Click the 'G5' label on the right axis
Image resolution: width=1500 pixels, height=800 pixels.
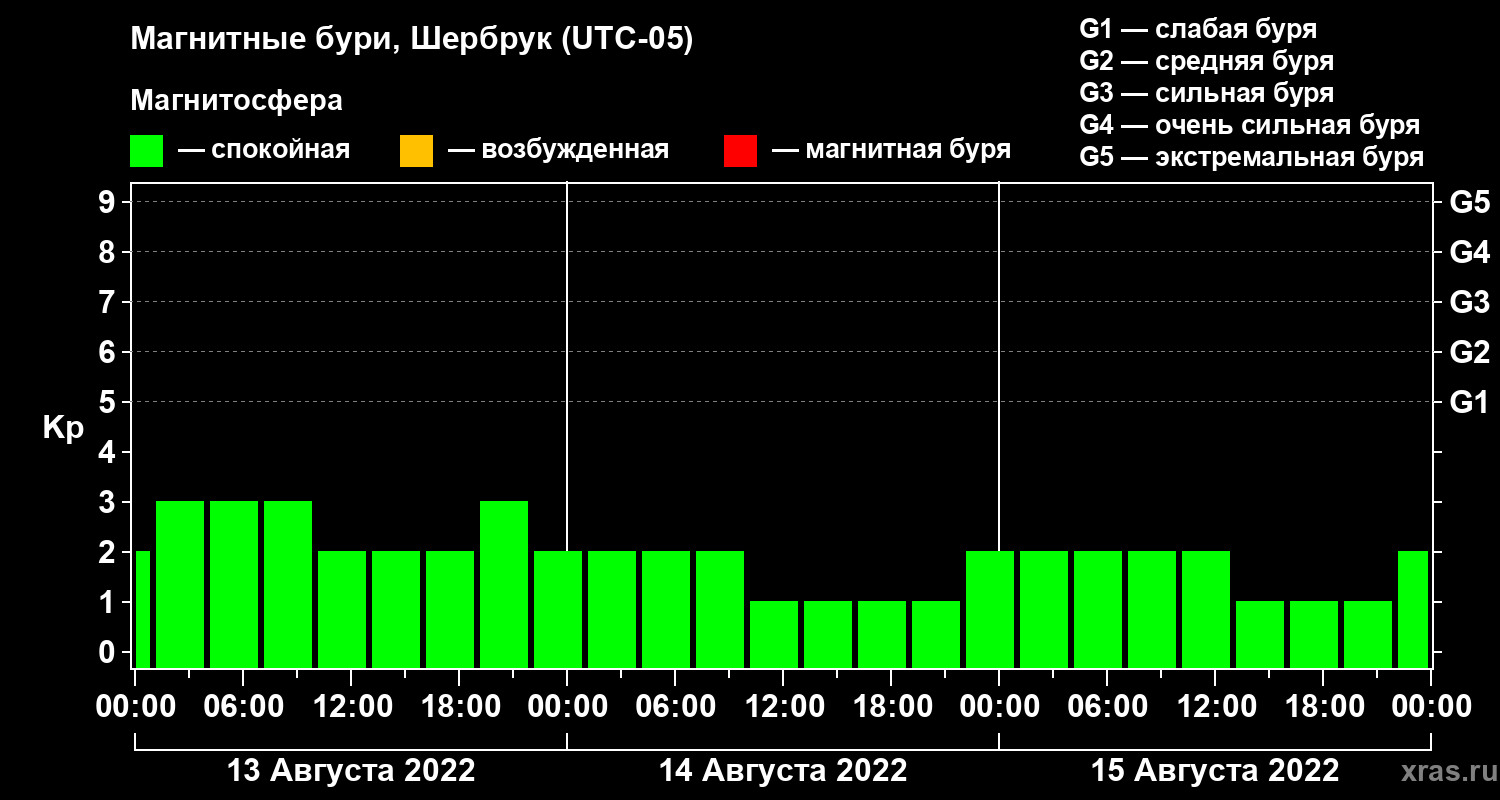pyautogui.click(x=1469, y=202)
